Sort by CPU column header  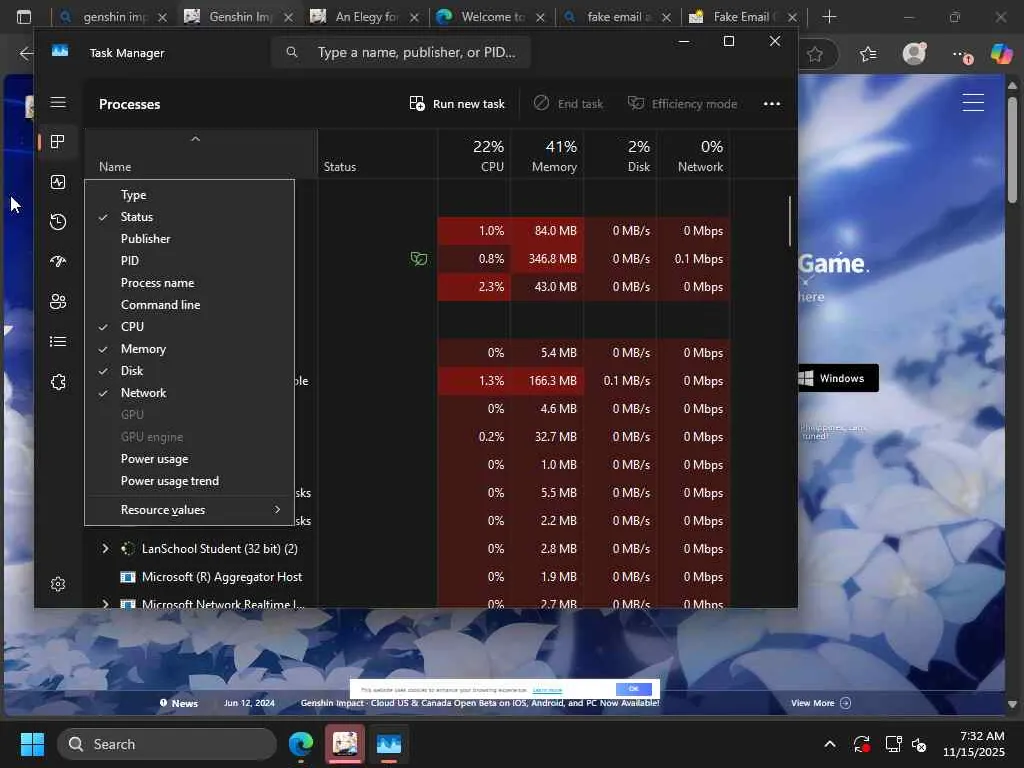(474, 155)
